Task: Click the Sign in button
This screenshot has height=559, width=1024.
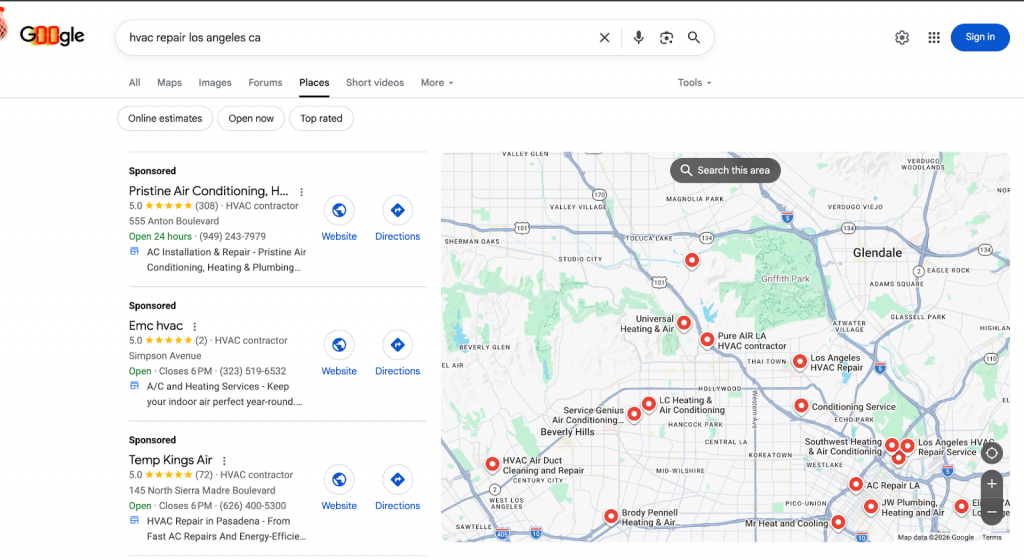Action: click(x=980, y=37)
